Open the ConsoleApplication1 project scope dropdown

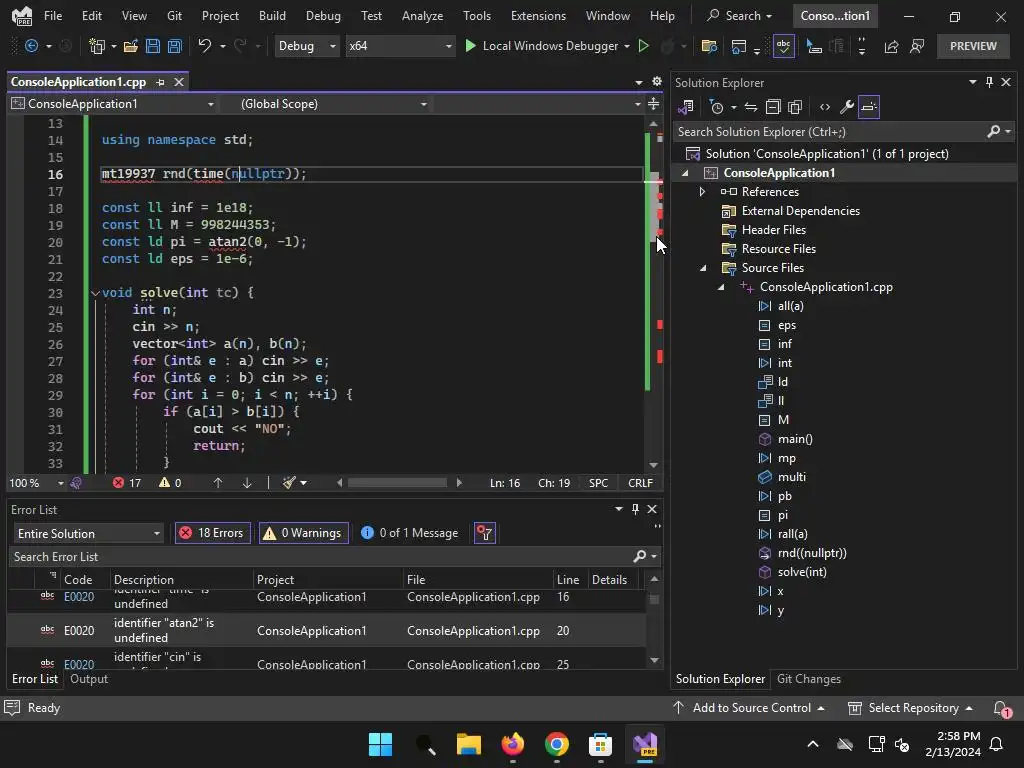[114, 104]
